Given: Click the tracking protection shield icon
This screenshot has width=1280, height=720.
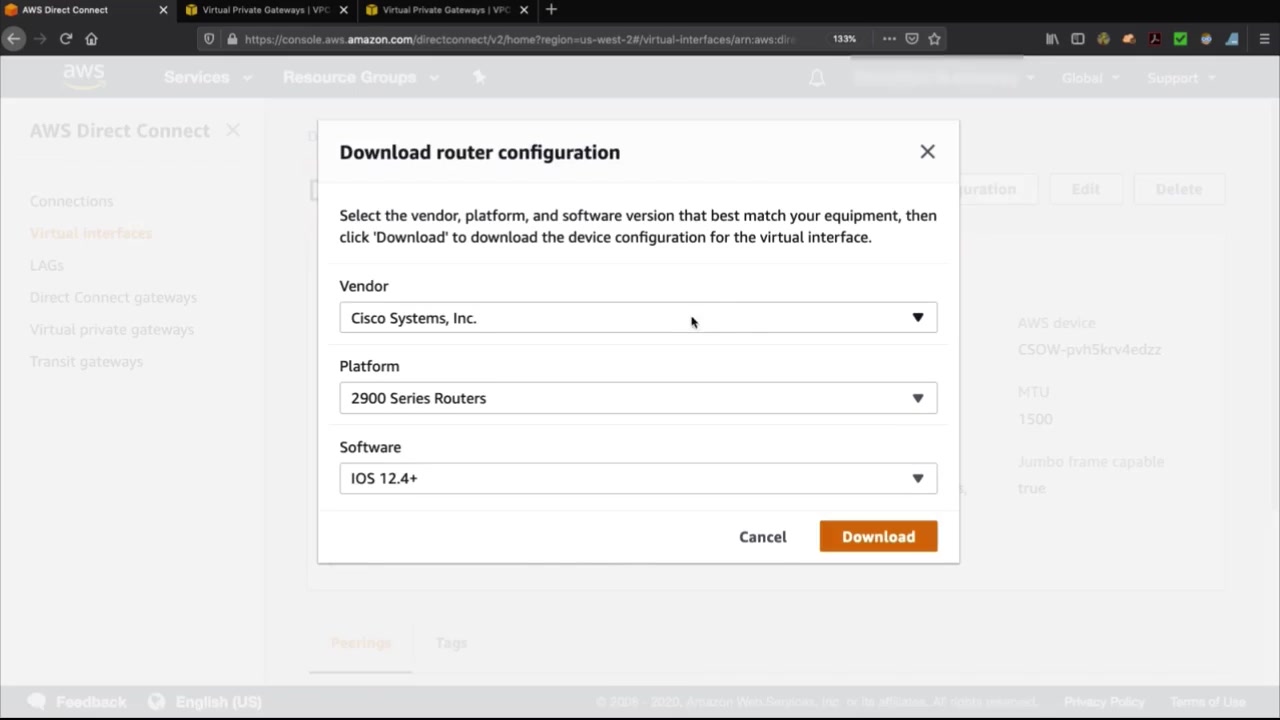Looking at the screenshot, I should pos(209,39).
